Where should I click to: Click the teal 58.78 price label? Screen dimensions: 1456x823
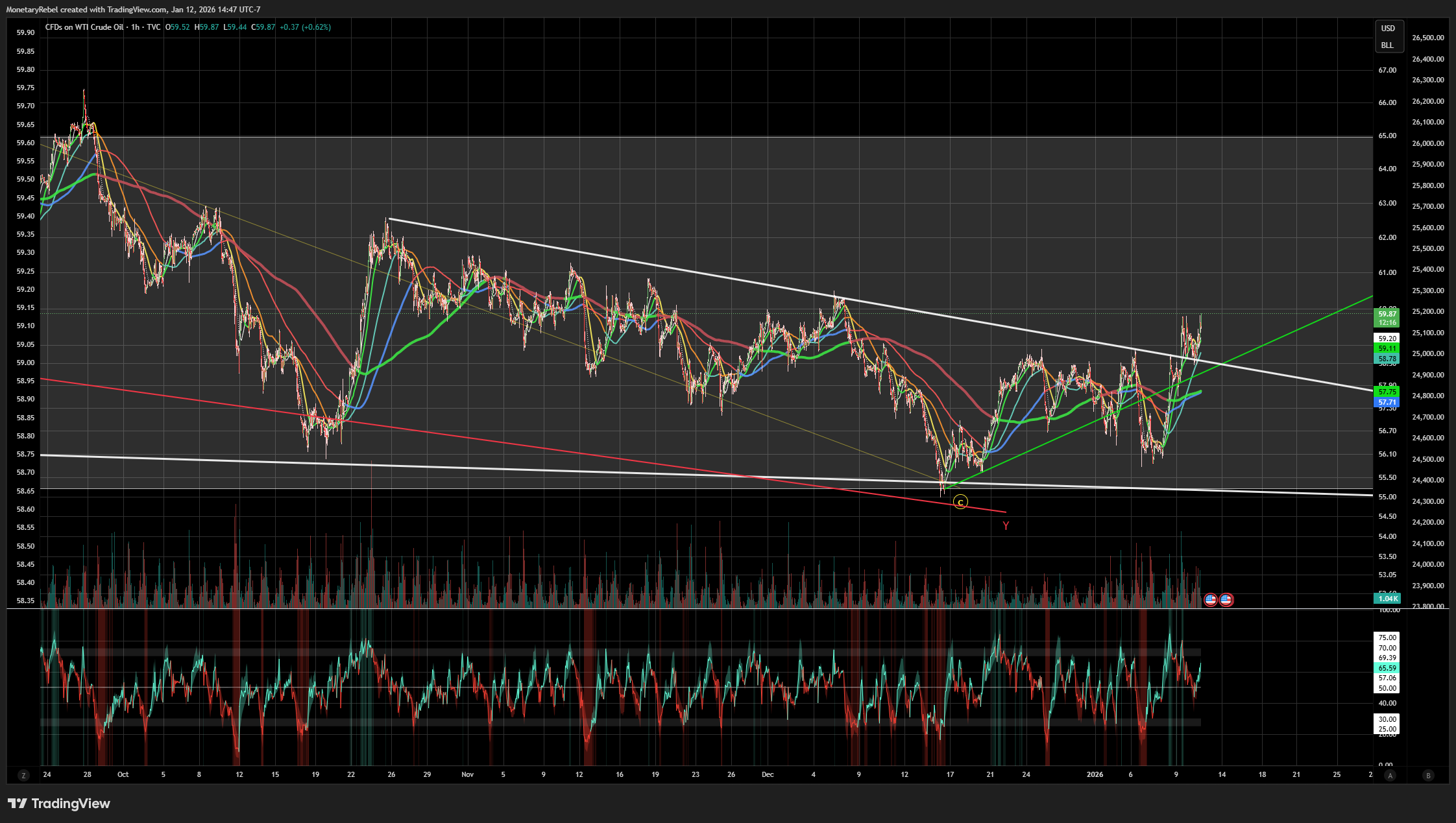(1387, 359)
